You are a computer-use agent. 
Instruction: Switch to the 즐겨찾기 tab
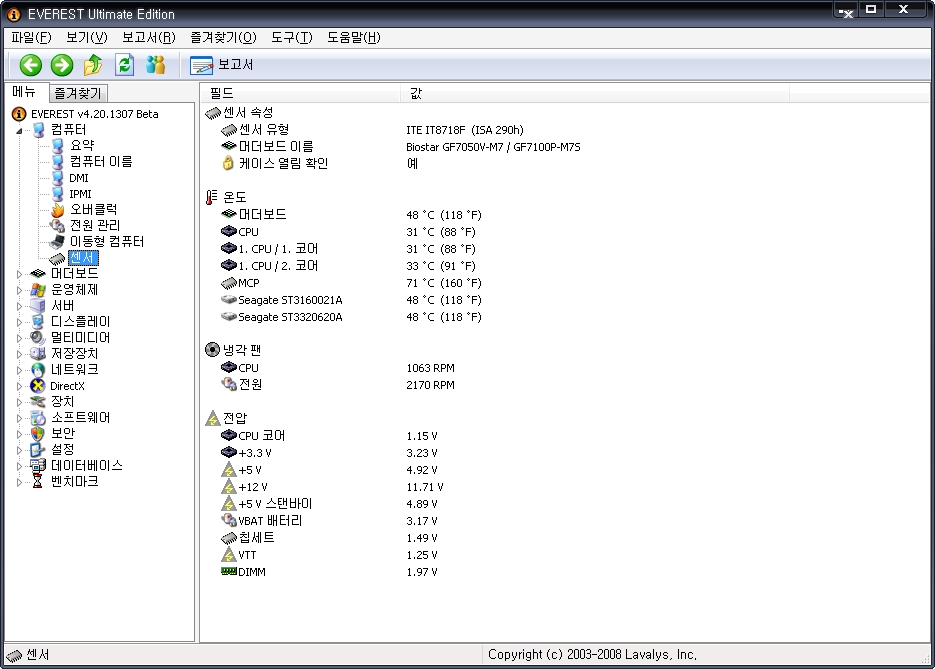tap(78, 93)
